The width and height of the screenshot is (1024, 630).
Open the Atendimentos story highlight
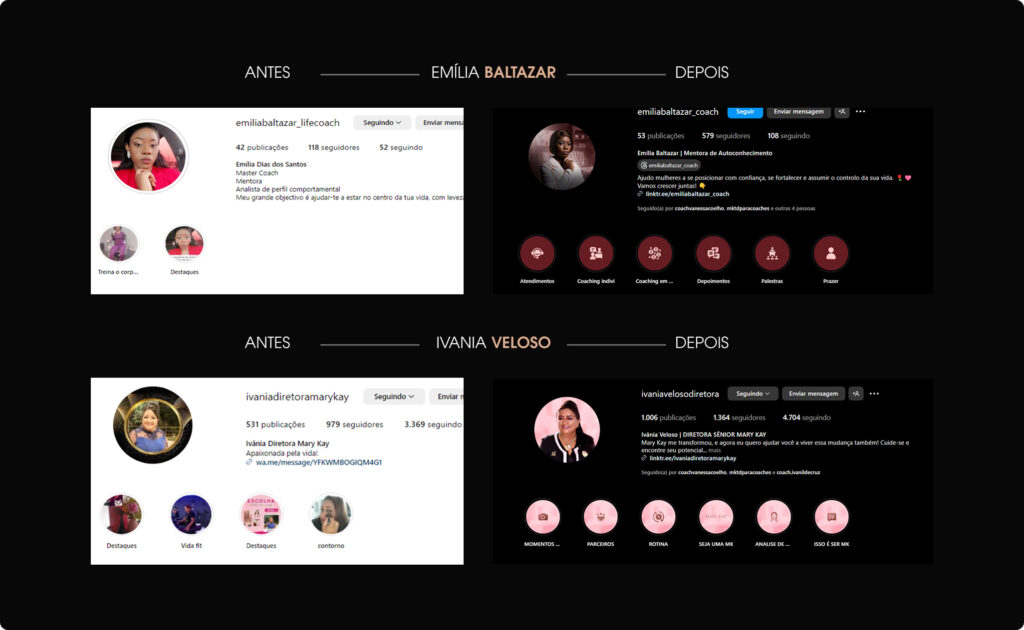point(537,253)
